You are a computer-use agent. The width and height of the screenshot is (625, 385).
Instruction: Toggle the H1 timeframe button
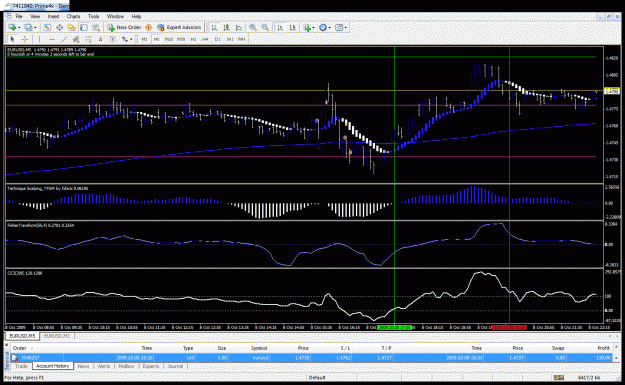pos(193,39)
